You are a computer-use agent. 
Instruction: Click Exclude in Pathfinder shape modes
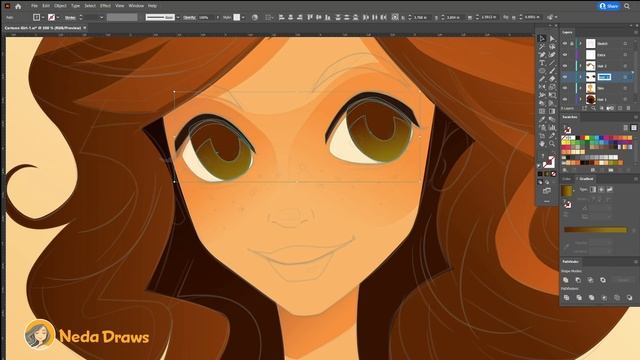click(603, 280)
